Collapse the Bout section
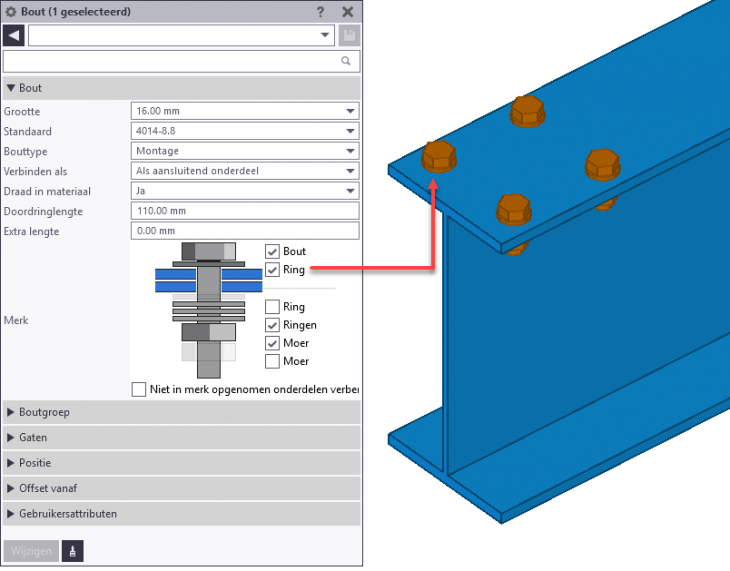 [x=182, y=88]
